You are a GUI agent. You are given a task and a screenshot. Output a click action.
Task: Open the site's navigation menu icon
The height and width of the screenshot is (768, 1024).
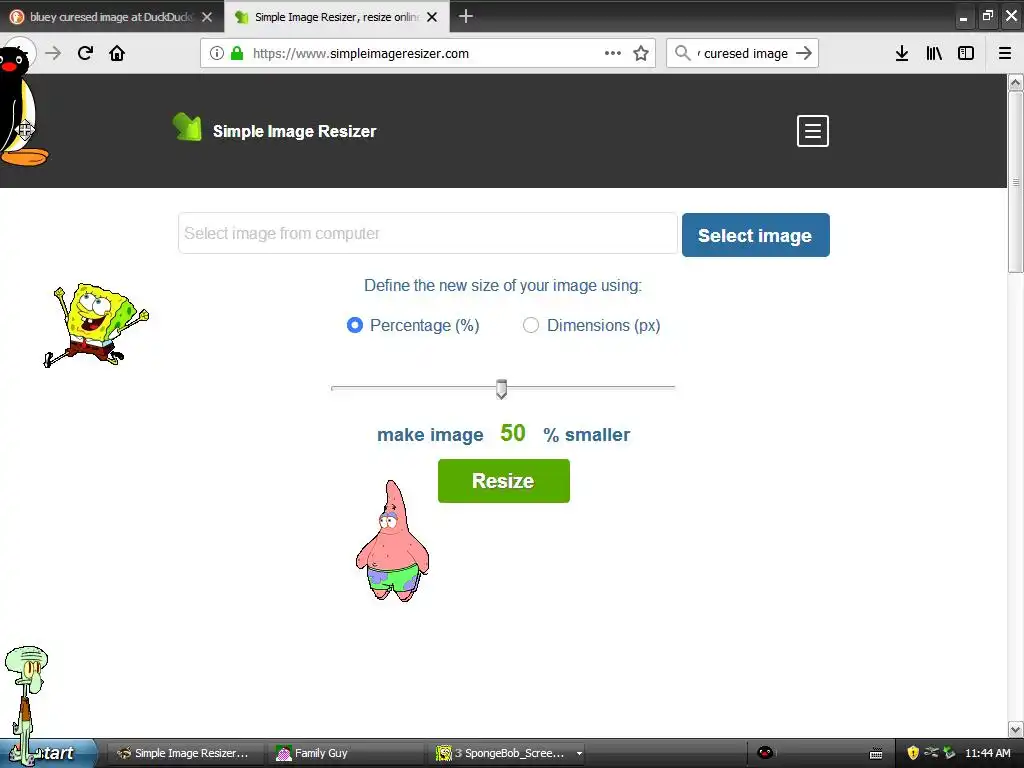pos(812,131)
